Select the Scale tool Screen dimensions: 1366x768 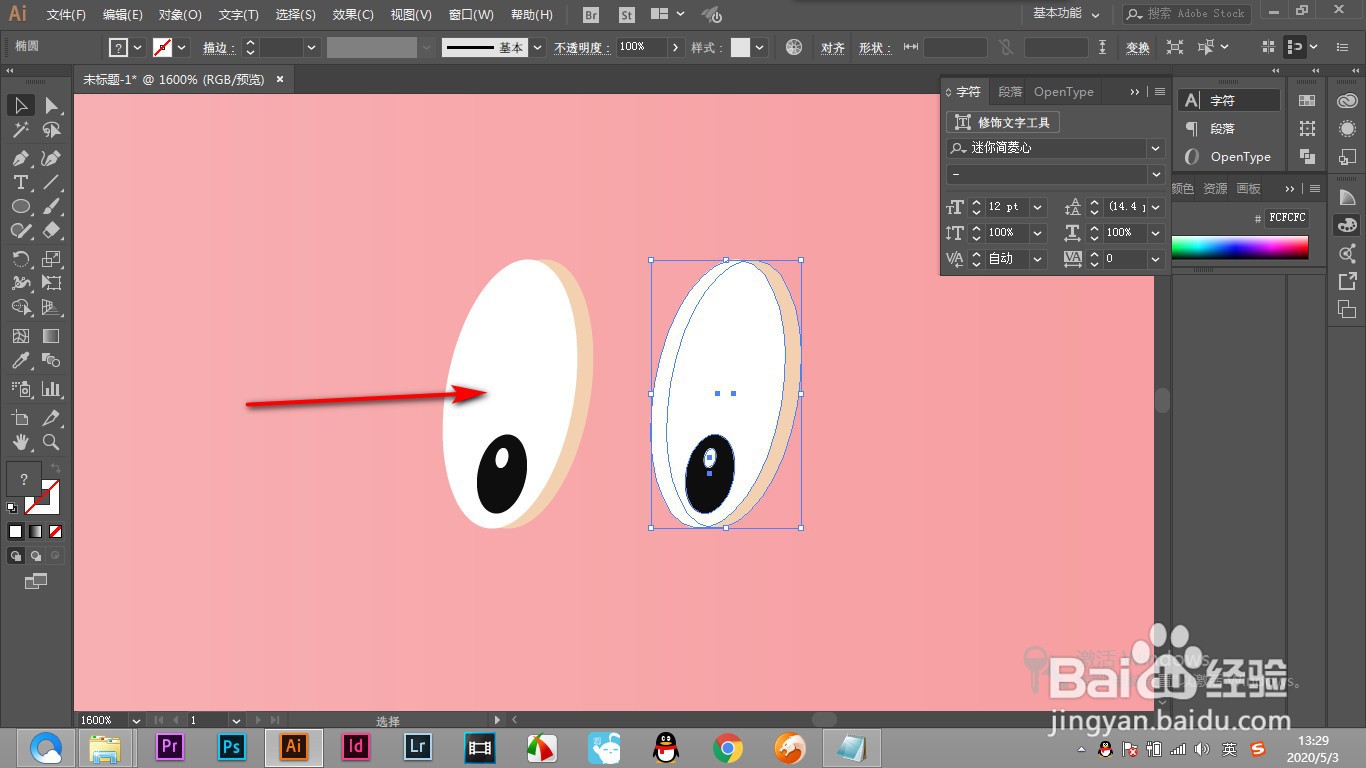coord(51,259)
